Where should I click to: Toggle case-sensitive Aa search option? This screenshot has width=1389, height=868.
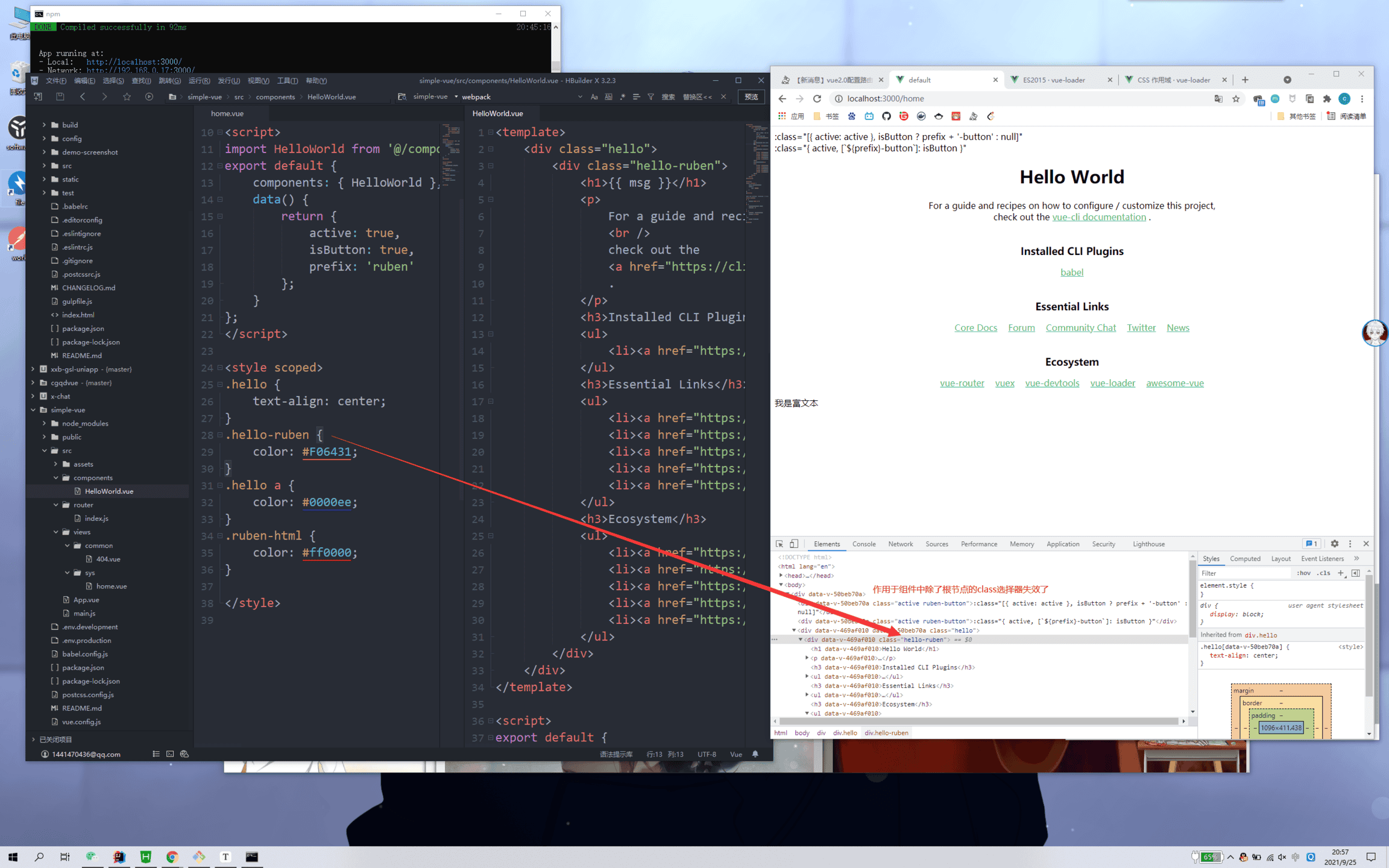pyautogui.click(x=594, y=96)
